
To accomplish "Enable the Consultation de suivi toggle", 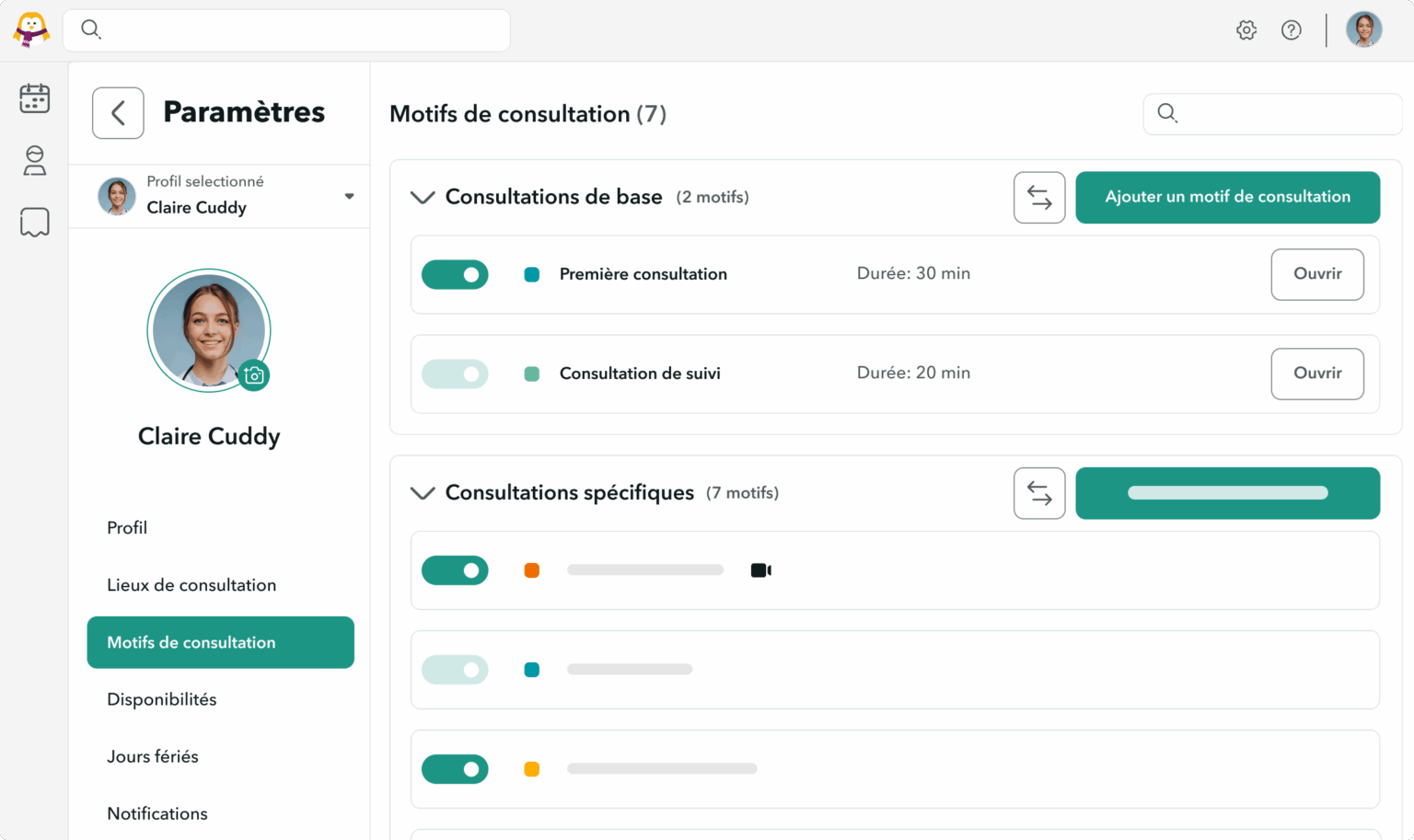I will click(455, 374).
